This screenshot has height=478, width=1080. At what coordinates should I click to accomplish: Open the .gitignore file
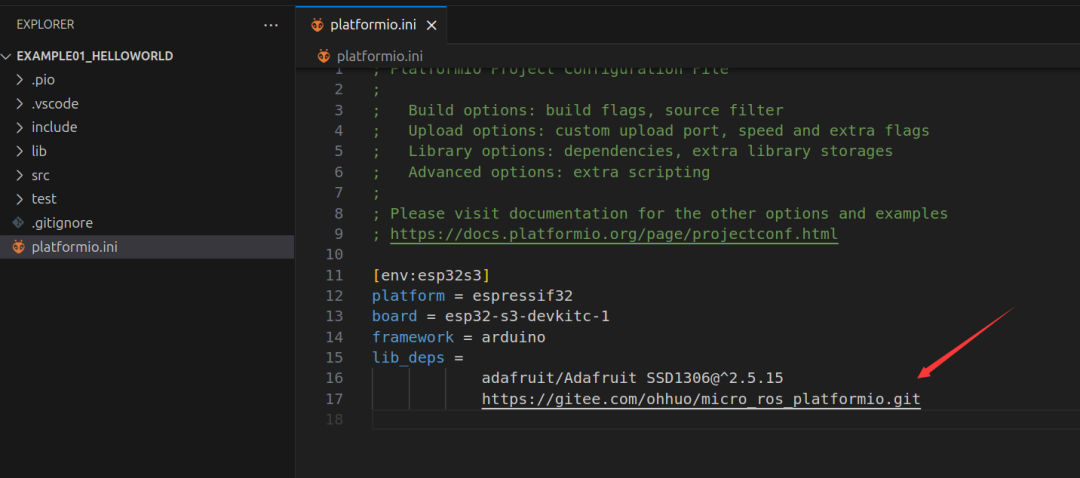pos(147,223)
